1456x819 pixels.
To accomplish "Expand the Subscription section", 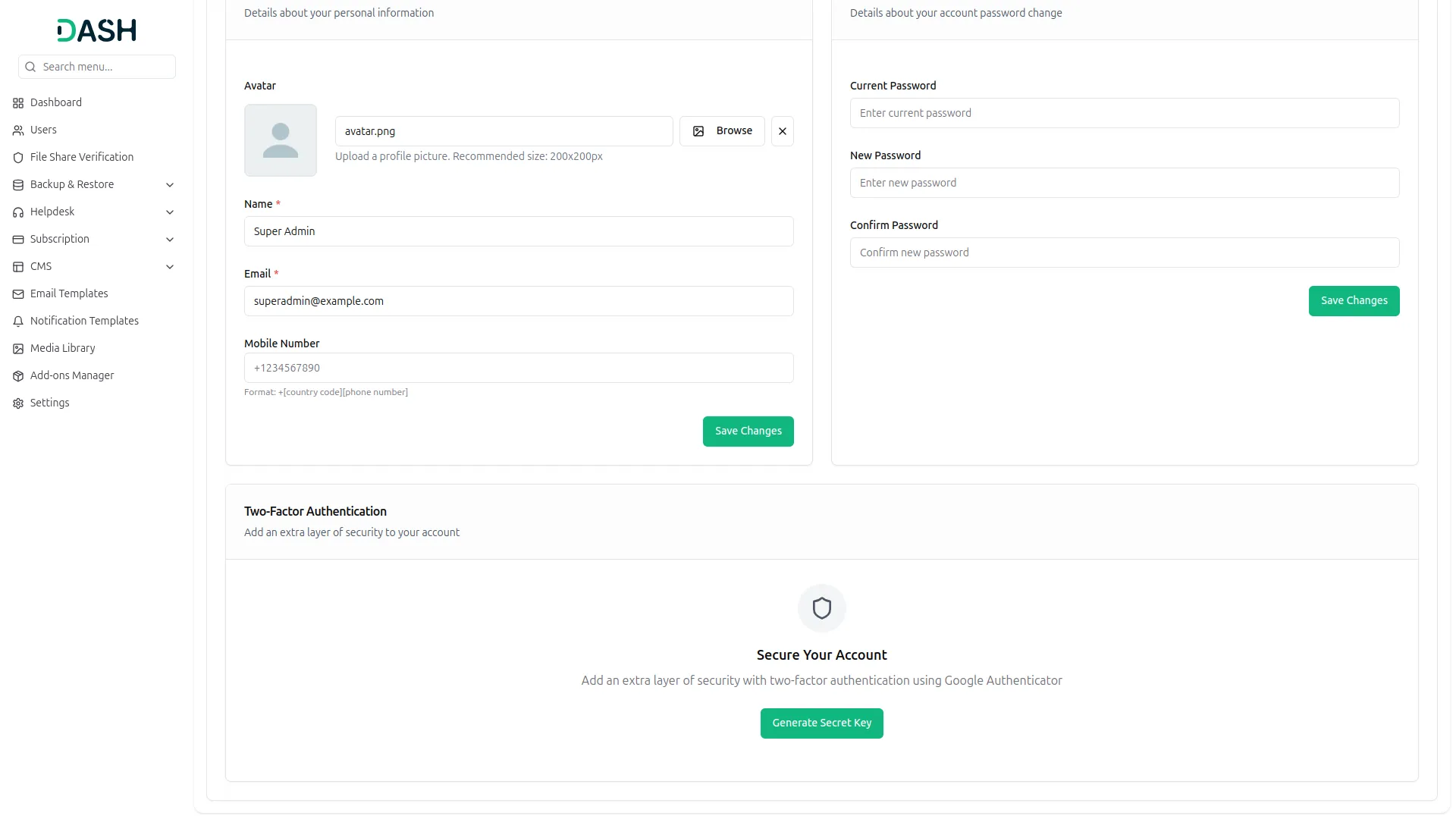I will click(170, 239).
